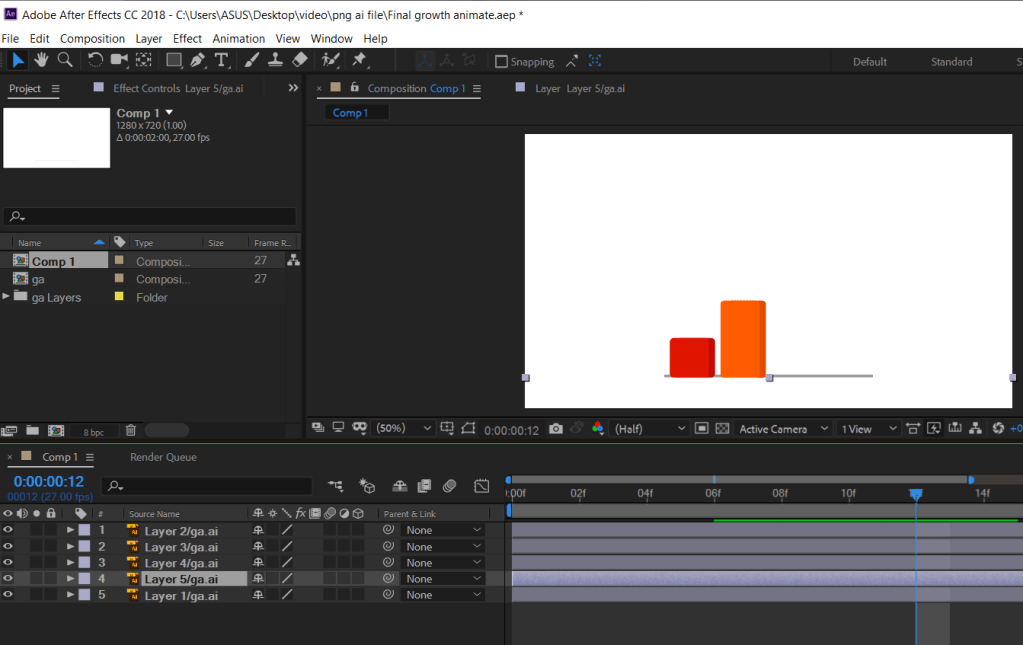This screenshot has height=645, width=1023.
Task: Select the Puppet Pin tool
Action: pos(359,61)
